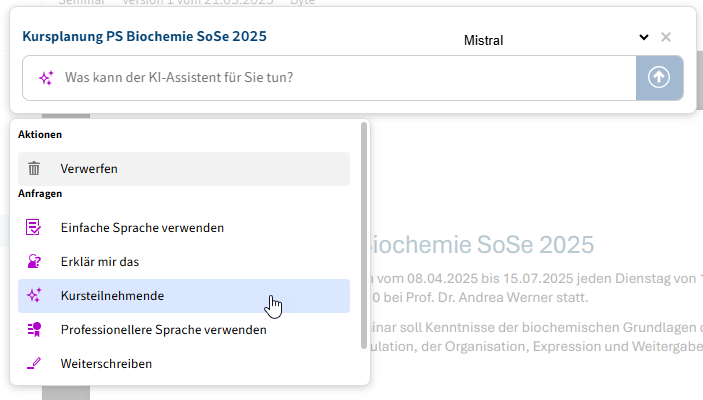Click the Anfragen section heading
Image resolution: width=703 pixels, height=400 pixels.
click(40, 194)
